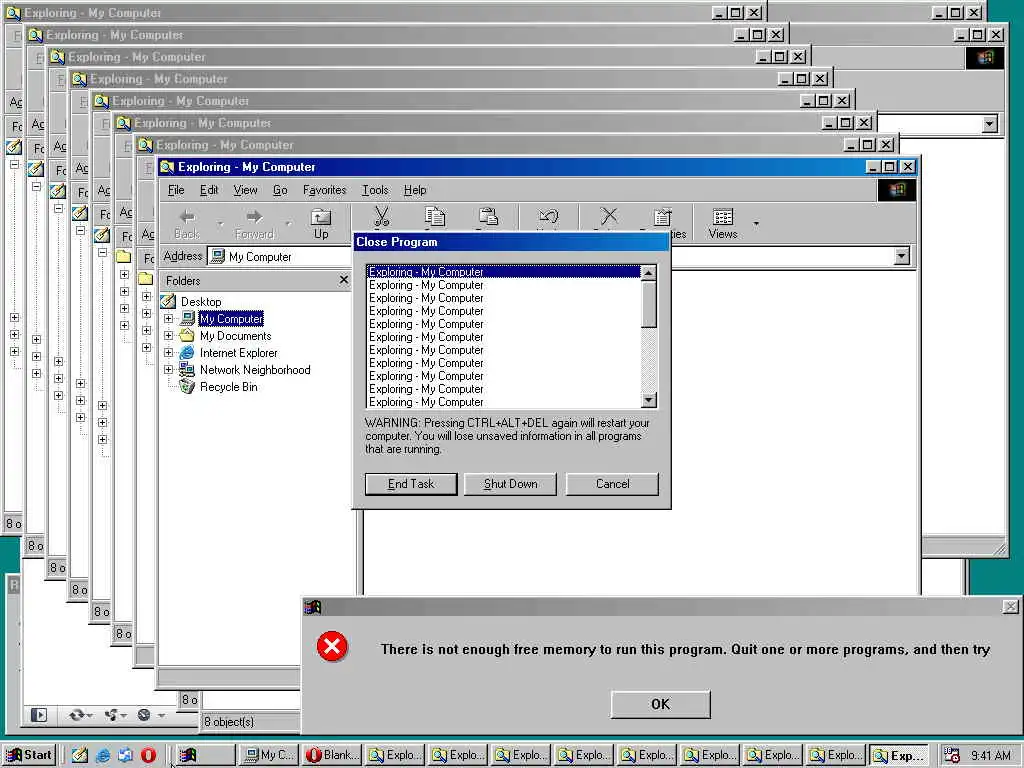The height and width of the screenshot is (768, 1024).
Task: Open the Back history dropdown arrow
Action: pos(220,224)
